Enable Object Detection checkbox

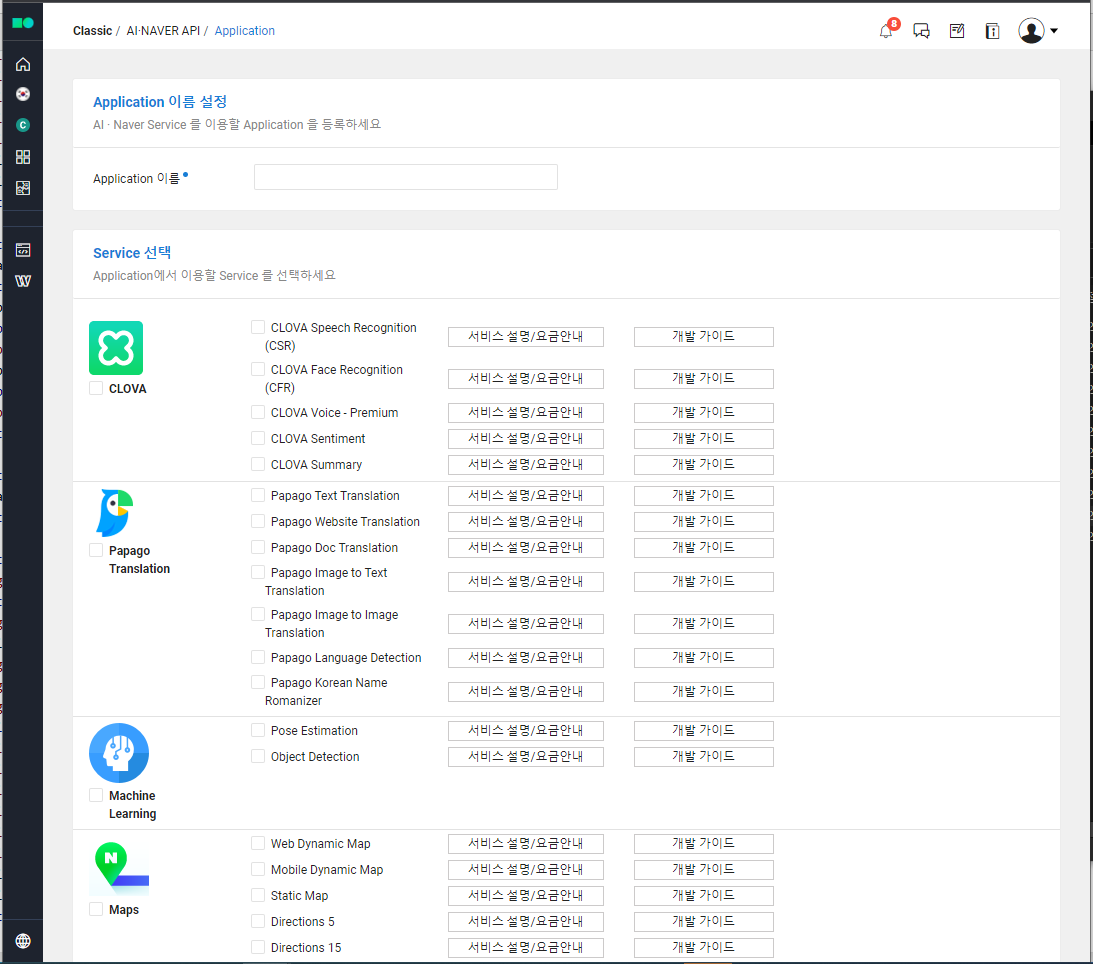click(258, 756)
